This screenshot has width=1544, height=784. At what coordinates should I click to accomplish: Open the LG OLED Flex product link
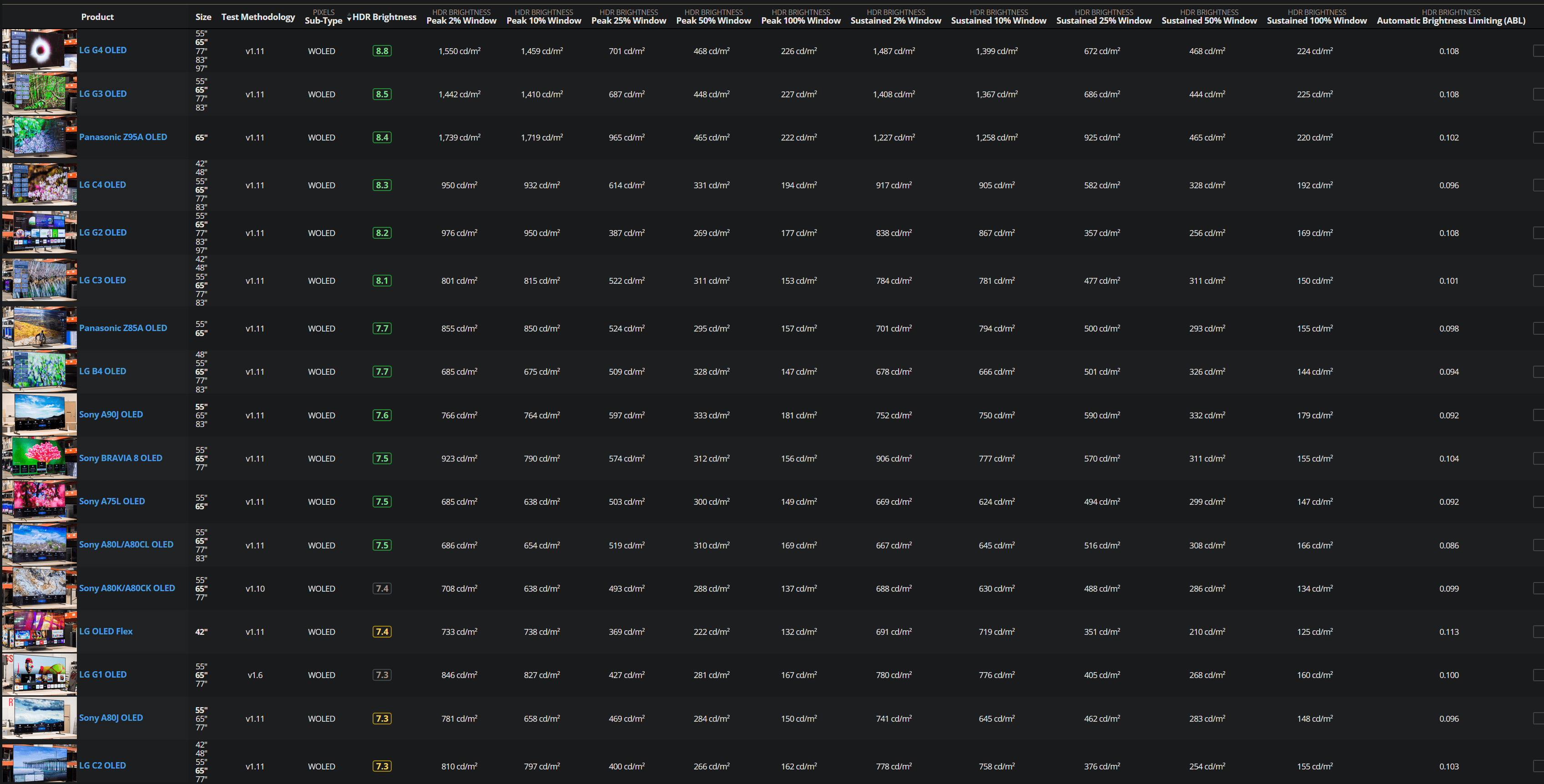(106, 631)
